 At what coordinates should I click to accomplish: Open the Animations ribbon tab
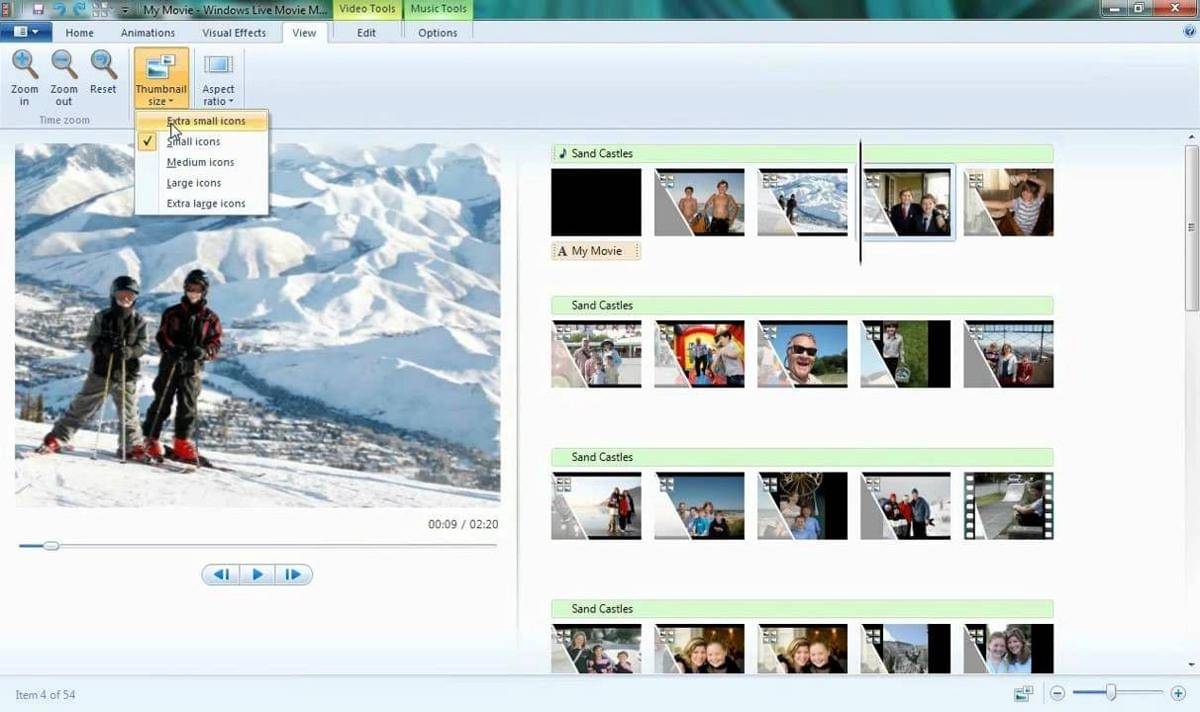pos(148,33)
